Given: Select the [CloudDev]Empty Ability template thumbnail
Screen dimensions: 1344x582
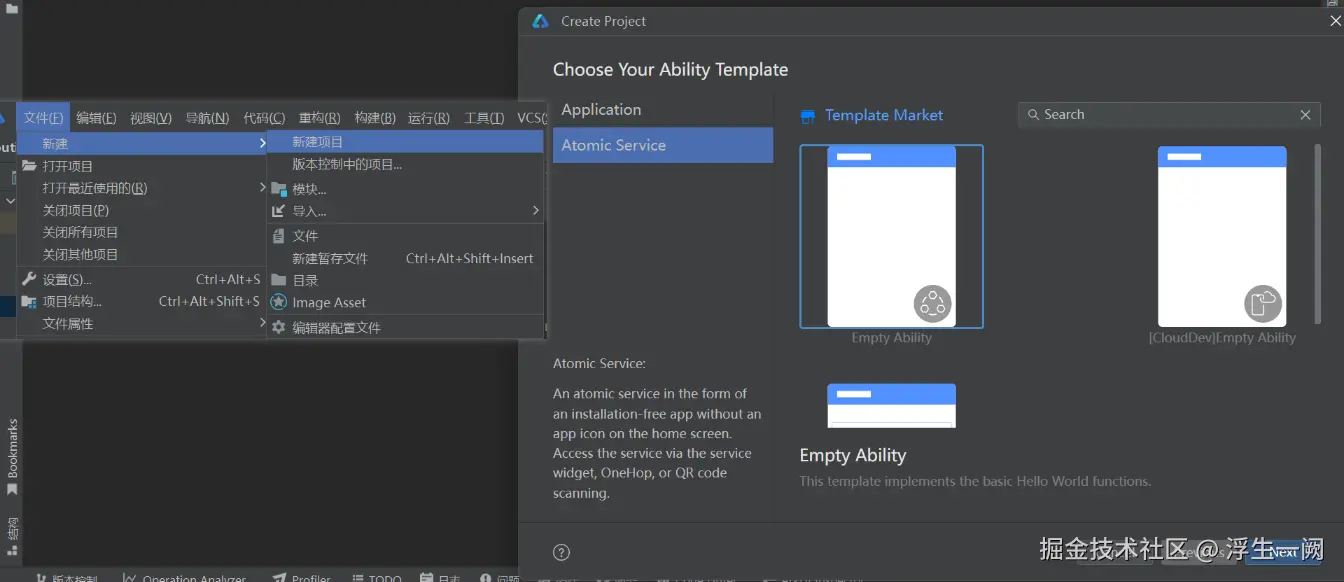Looking at the screenshot, I should [x=1222, y=236].
